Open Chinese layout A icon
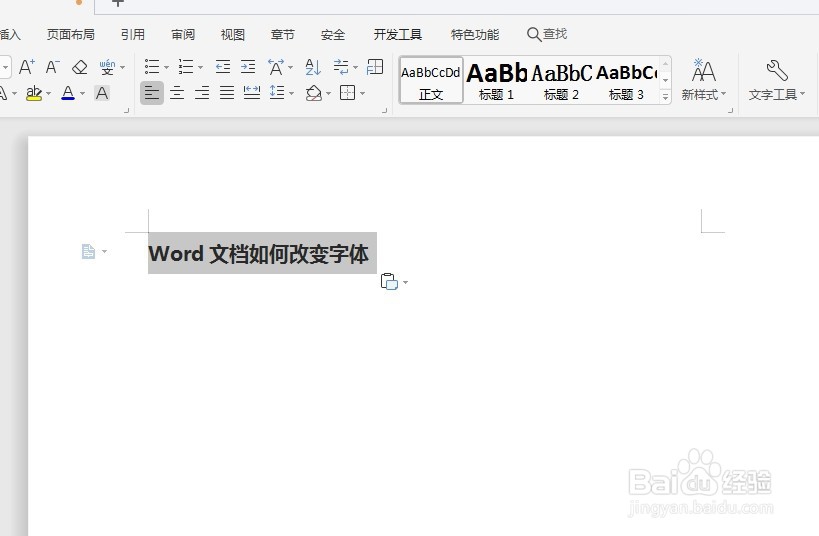The height and width of the screenshot is (536, 819). pos(276,67)
